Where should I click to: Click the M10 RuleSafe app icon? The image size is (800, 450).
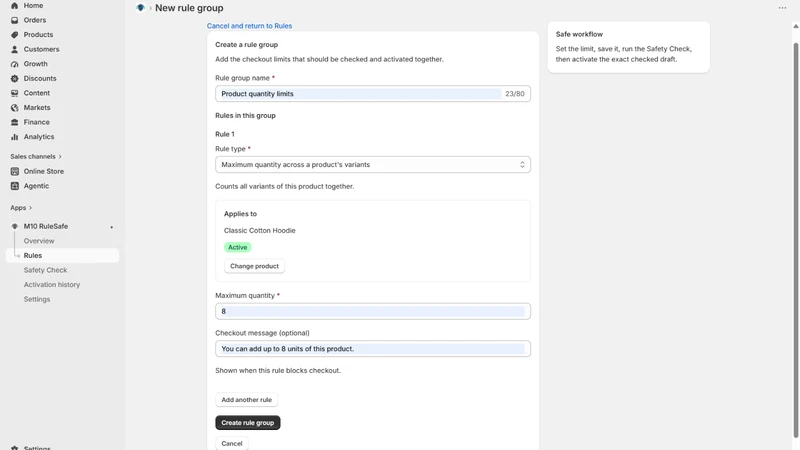tap(14, 227)
